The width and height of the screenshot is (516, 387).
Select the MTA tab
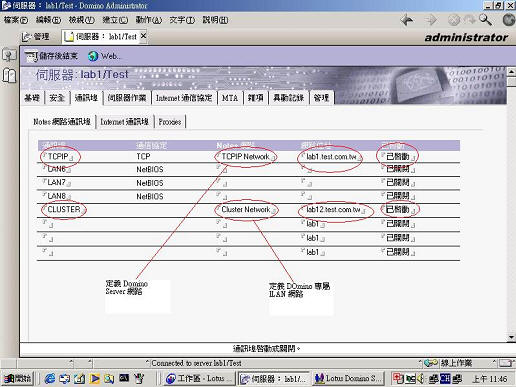[x=230, y=98]
